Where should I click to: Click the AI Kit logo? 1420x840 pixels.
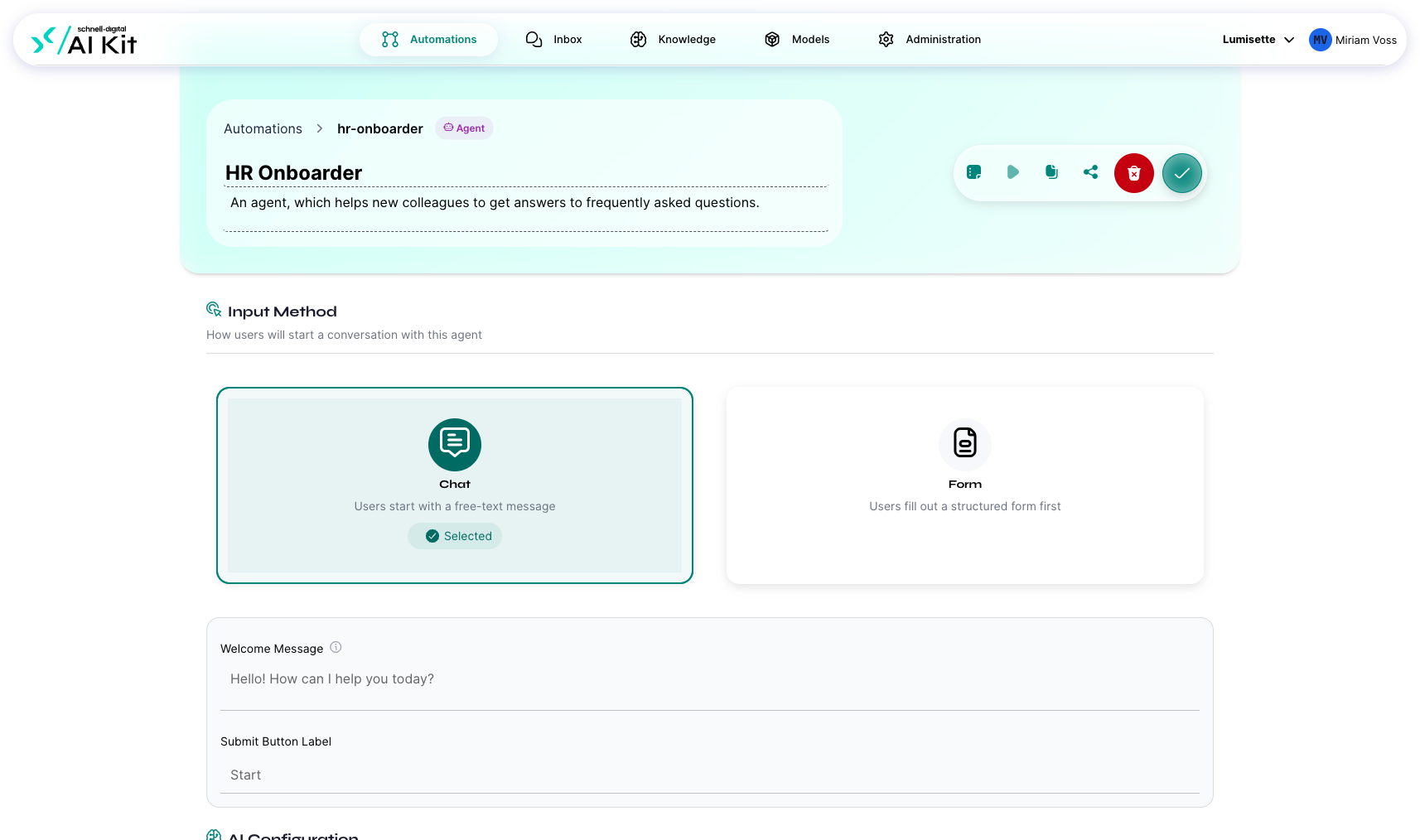tap(84, 40)
